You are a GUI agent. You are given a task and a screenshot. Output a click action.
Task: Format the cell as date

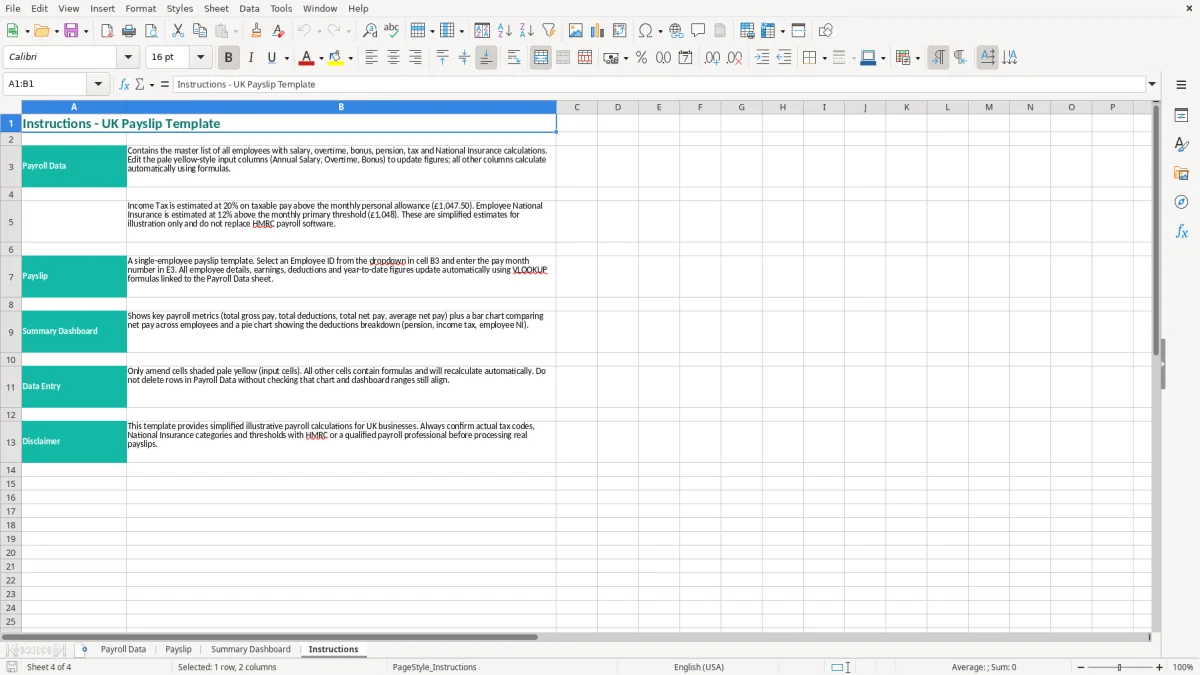tap(685, 58)
